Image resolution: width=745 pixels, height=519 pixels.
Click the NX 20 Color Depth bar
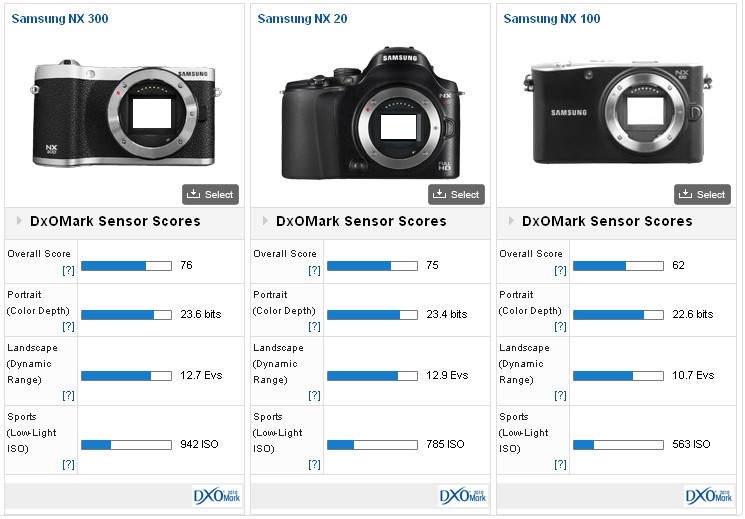(372, 315)
